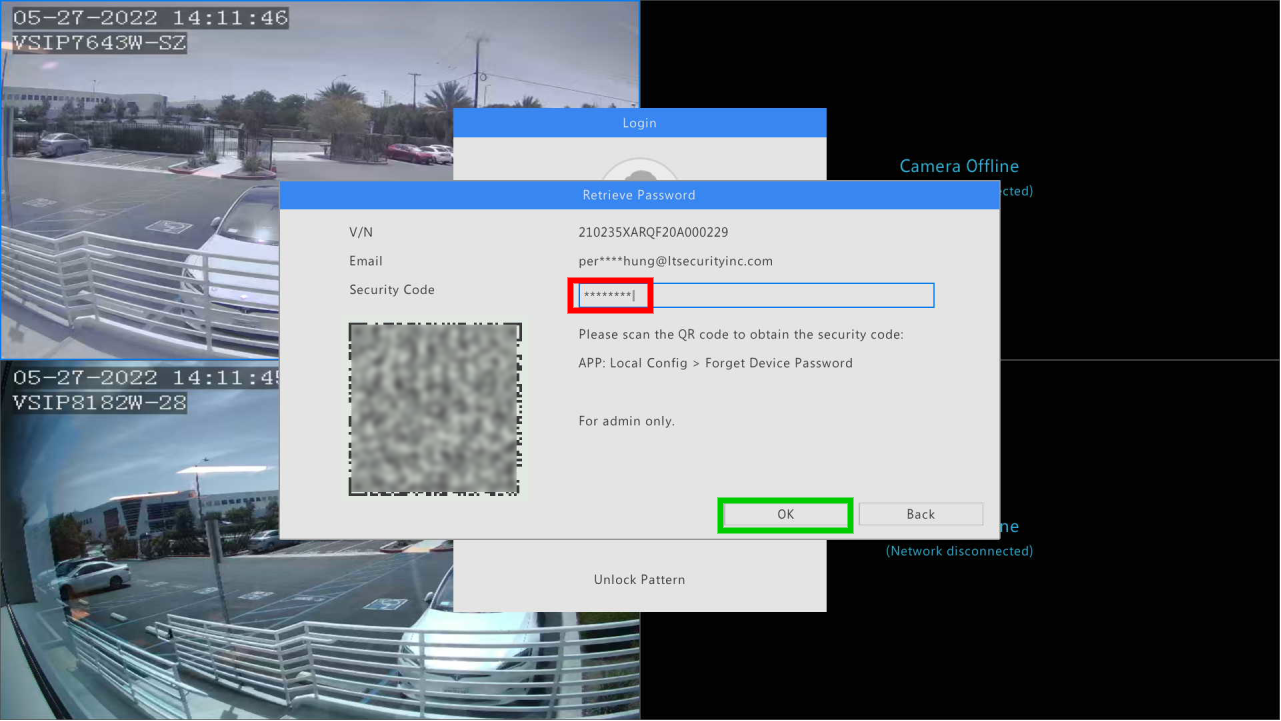Click the Login dialog title bar
The image size is (1281, 721).
tap(639, 123)
